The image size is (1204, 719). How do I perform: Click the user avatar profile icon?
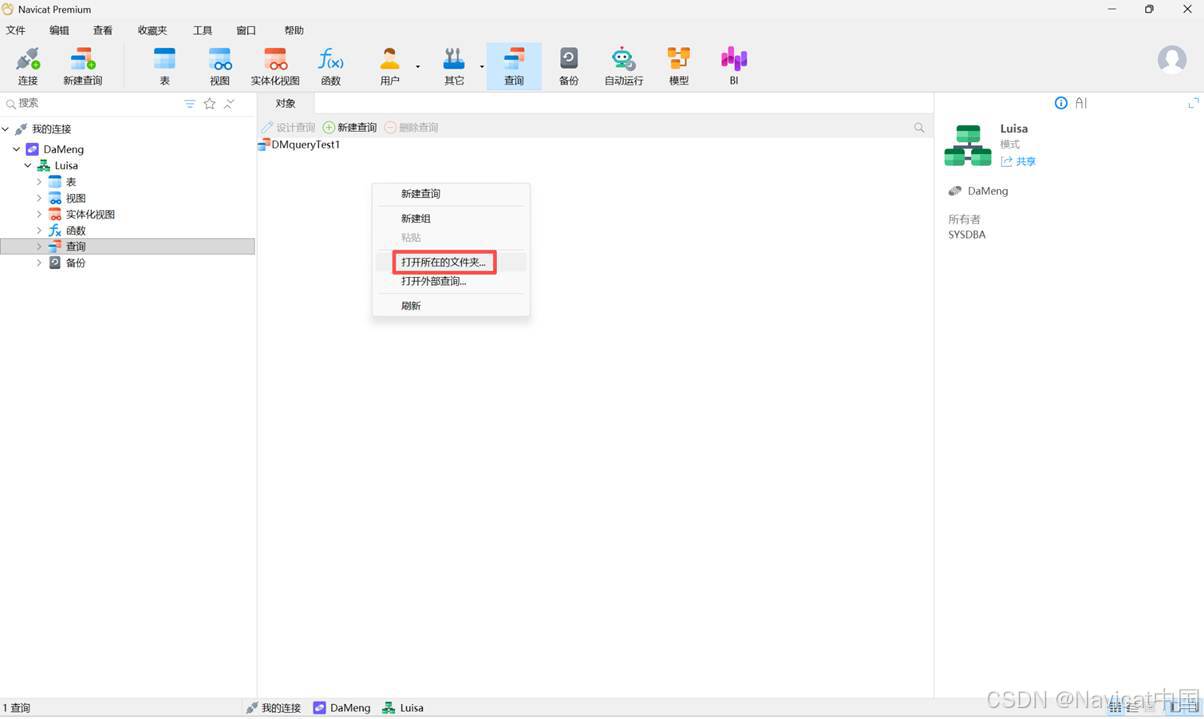click(1172, 60)
